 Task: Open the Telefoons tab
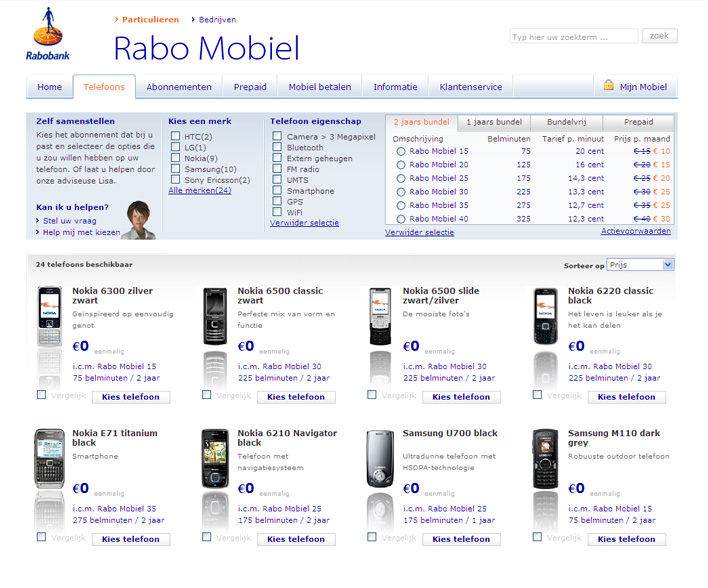point(104,87)
